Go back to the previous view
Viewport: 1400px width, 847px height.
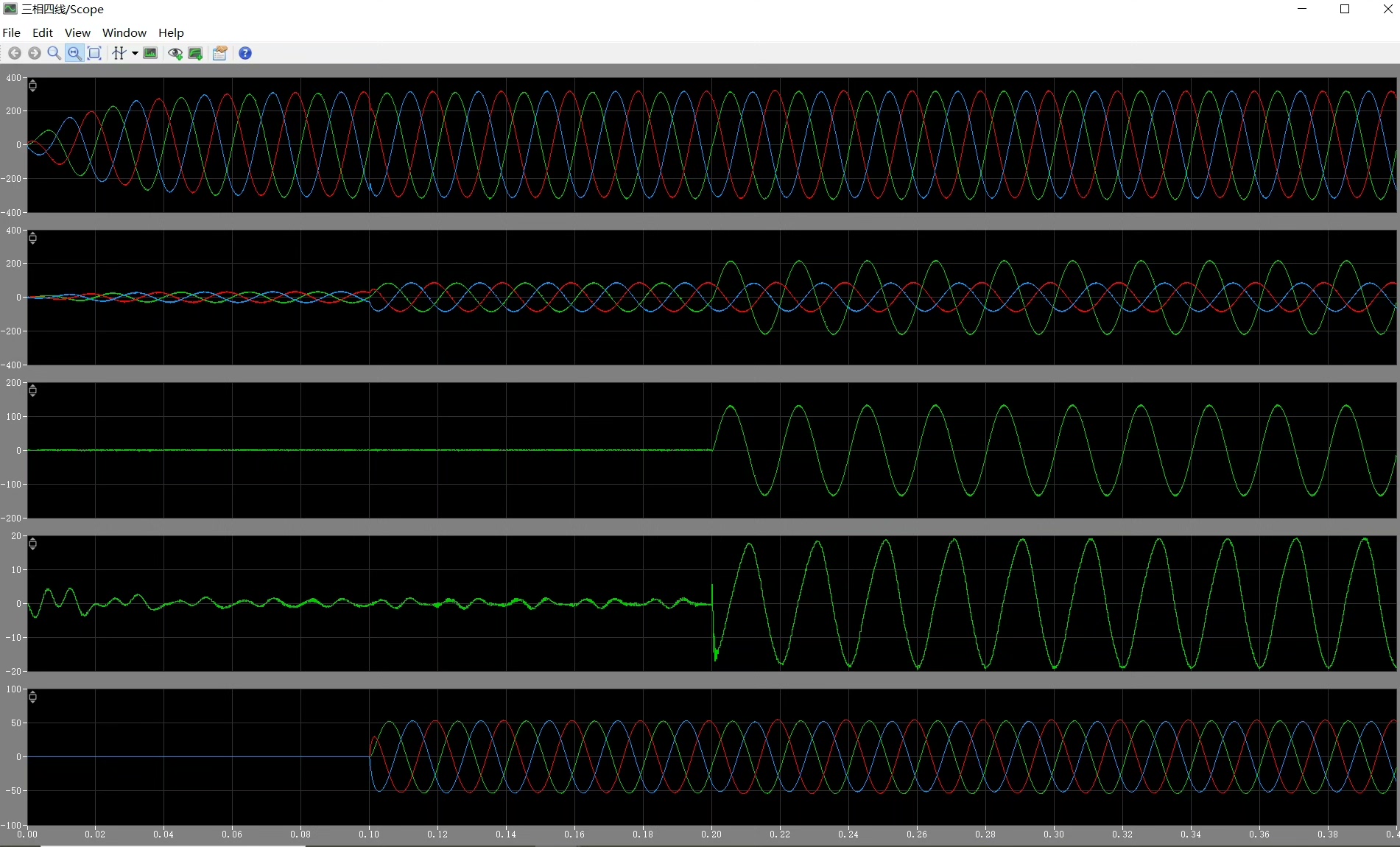tap(15, 53)
